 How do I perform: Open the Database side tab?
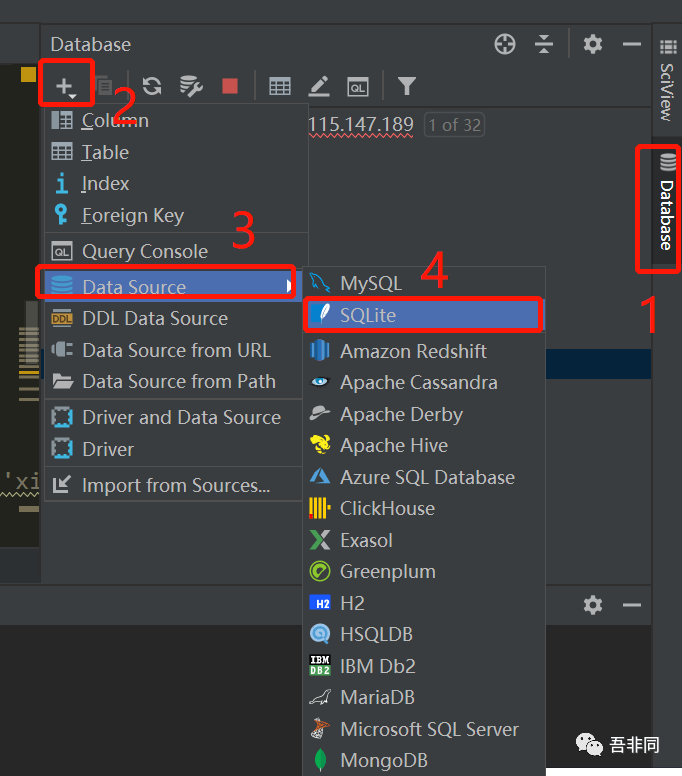click(x=667, y=203)
